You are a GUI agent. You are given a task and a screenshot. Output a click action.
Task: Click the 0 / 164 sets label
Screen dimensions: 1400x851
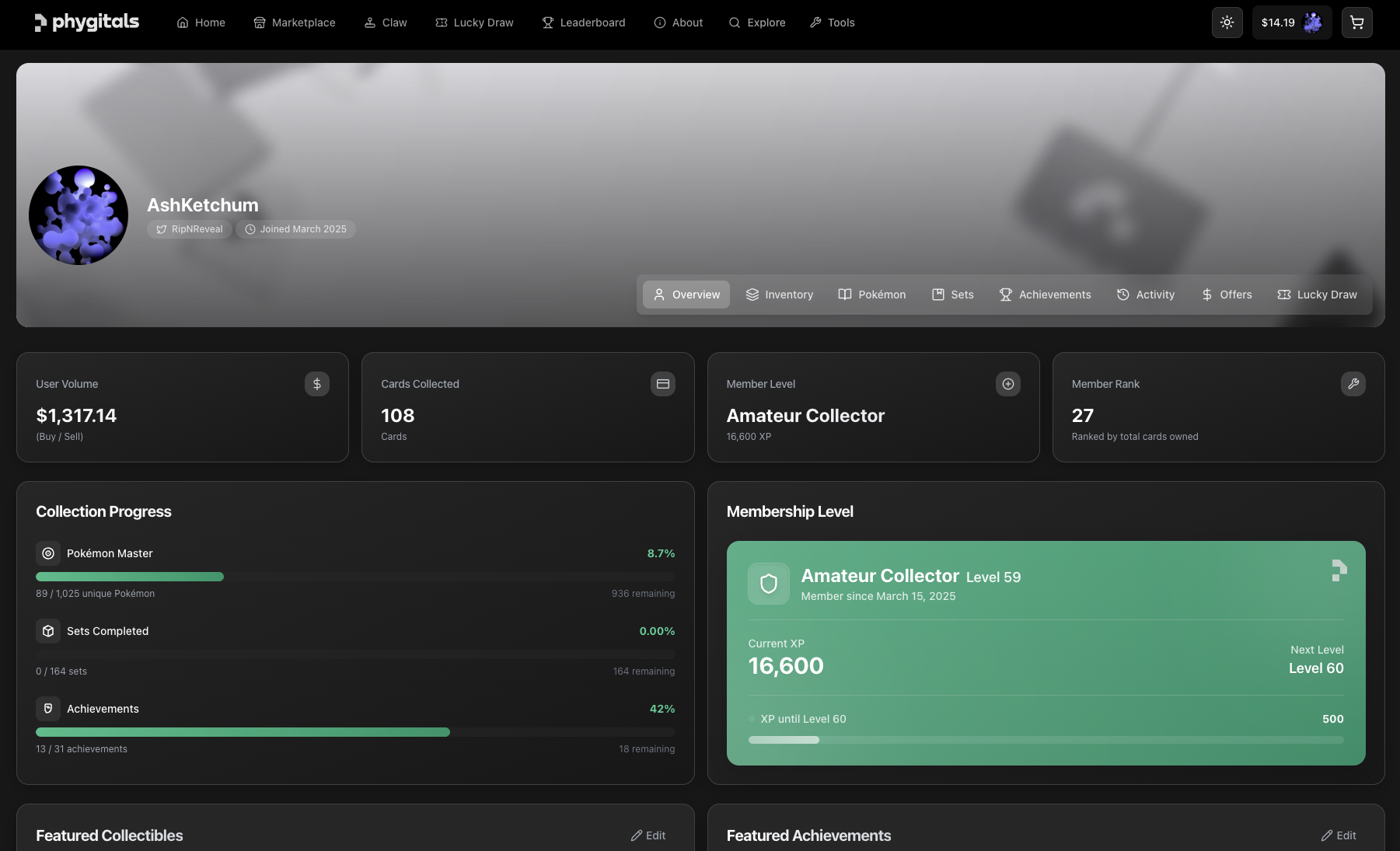point(61,671)
